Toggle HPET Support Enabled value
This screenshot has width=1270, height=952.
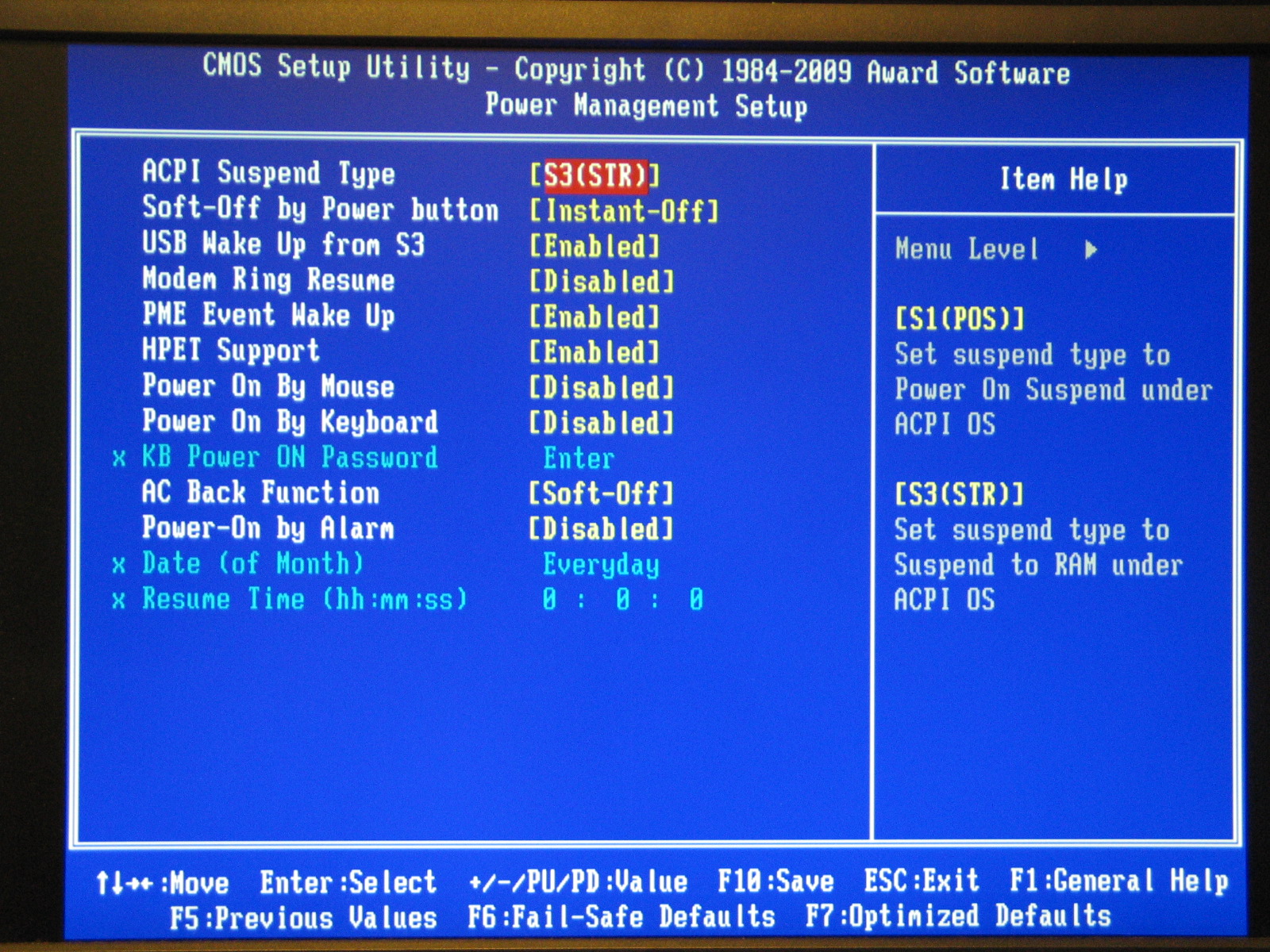[595, 352]
